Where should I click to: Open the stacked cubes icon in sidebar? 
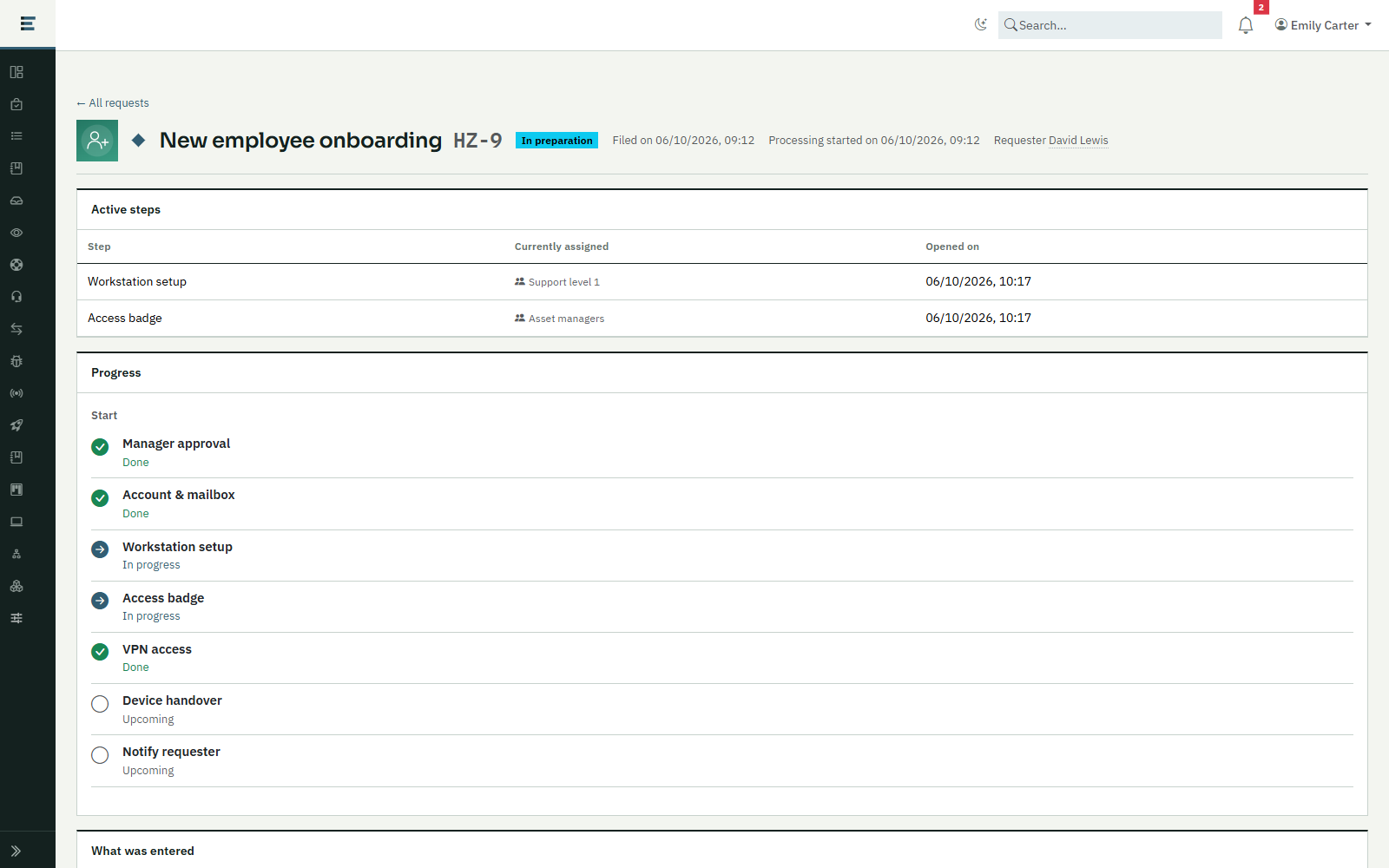coord(16,586)
